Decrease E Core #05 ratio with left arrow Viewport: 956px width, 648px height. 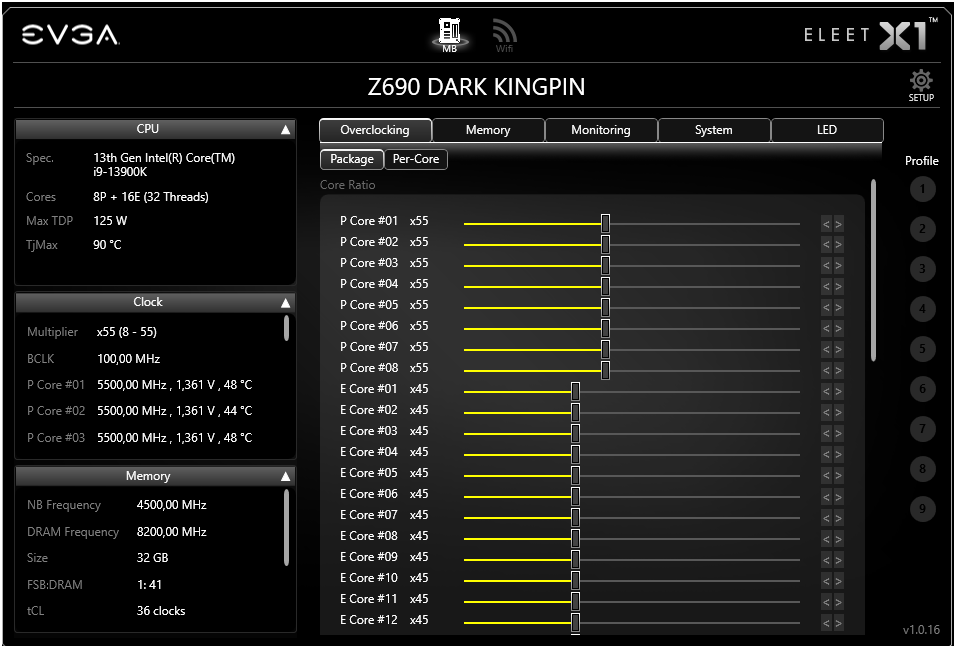pos(826,475)
